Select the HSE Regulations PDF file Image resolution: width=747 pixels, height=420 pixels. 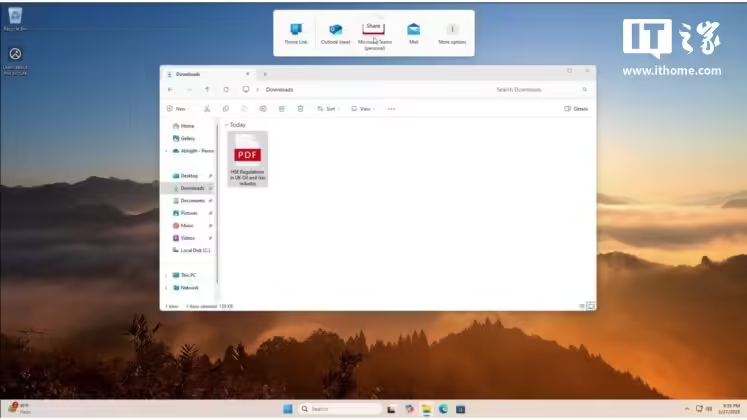[247, 160]
